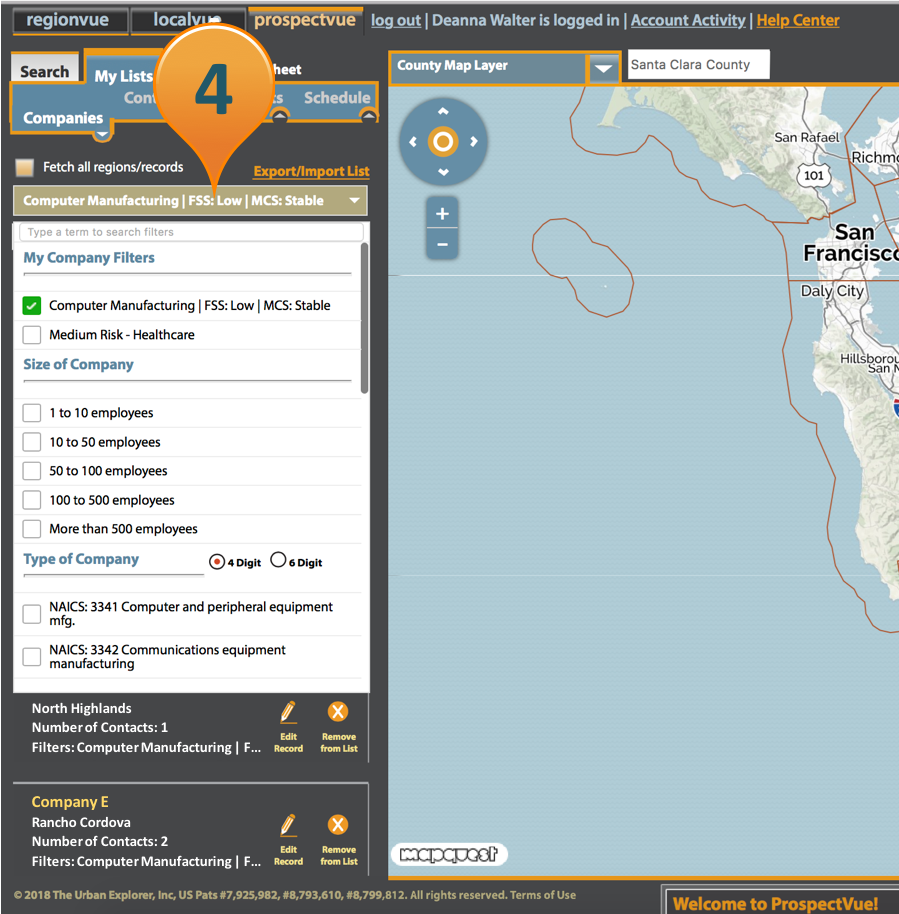Open the Help Center link
The height and width of the screenshot is (914, 899).
point(798,20)
